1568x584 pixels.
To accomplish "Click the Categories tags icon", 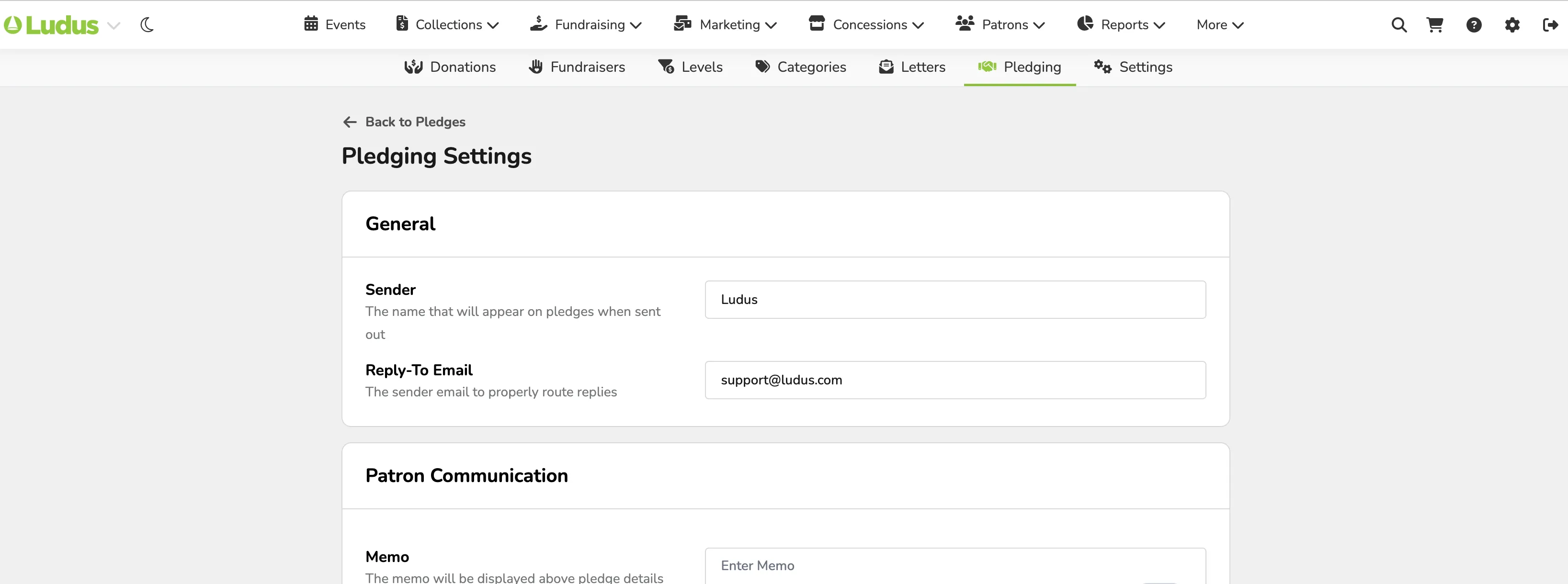I will 763,67.
